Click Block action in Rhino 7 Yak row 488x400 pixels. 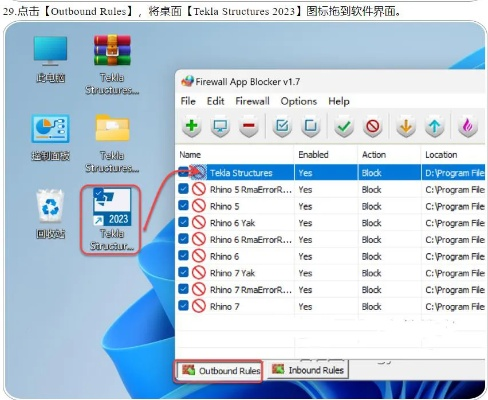click(371, 273)
